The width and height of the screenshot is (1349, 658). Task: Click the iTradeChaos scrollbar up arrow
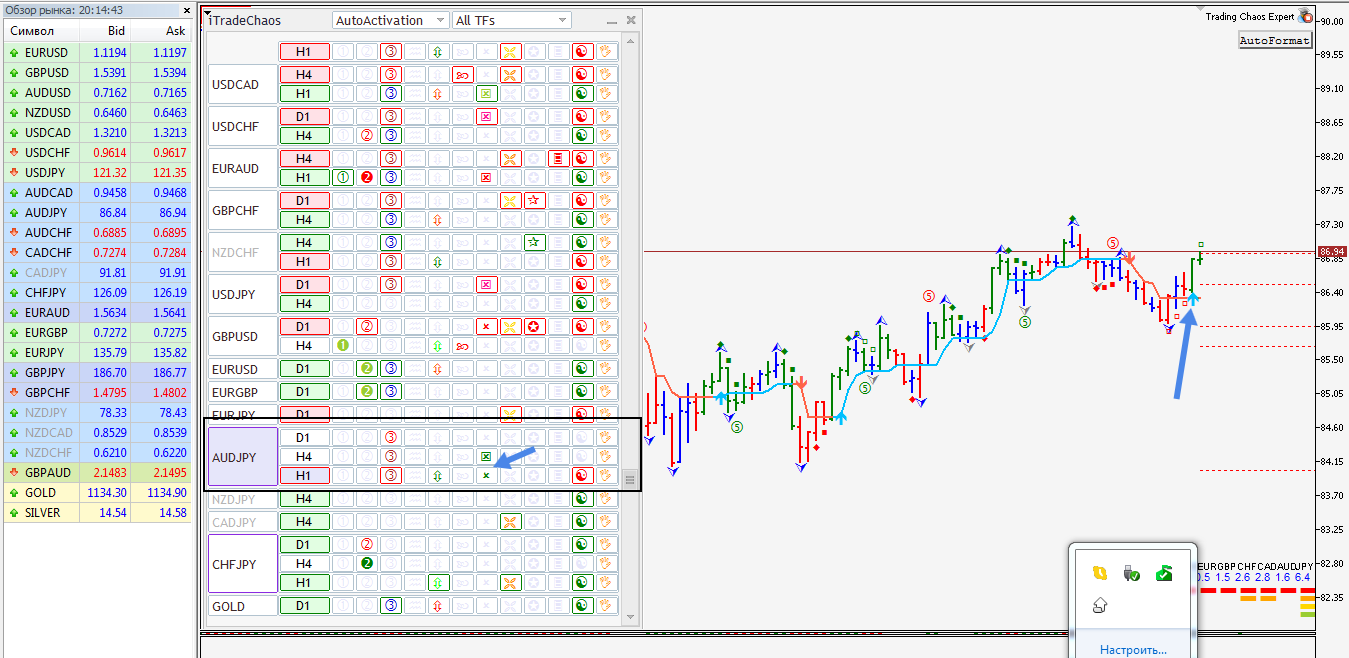(630, 41)
